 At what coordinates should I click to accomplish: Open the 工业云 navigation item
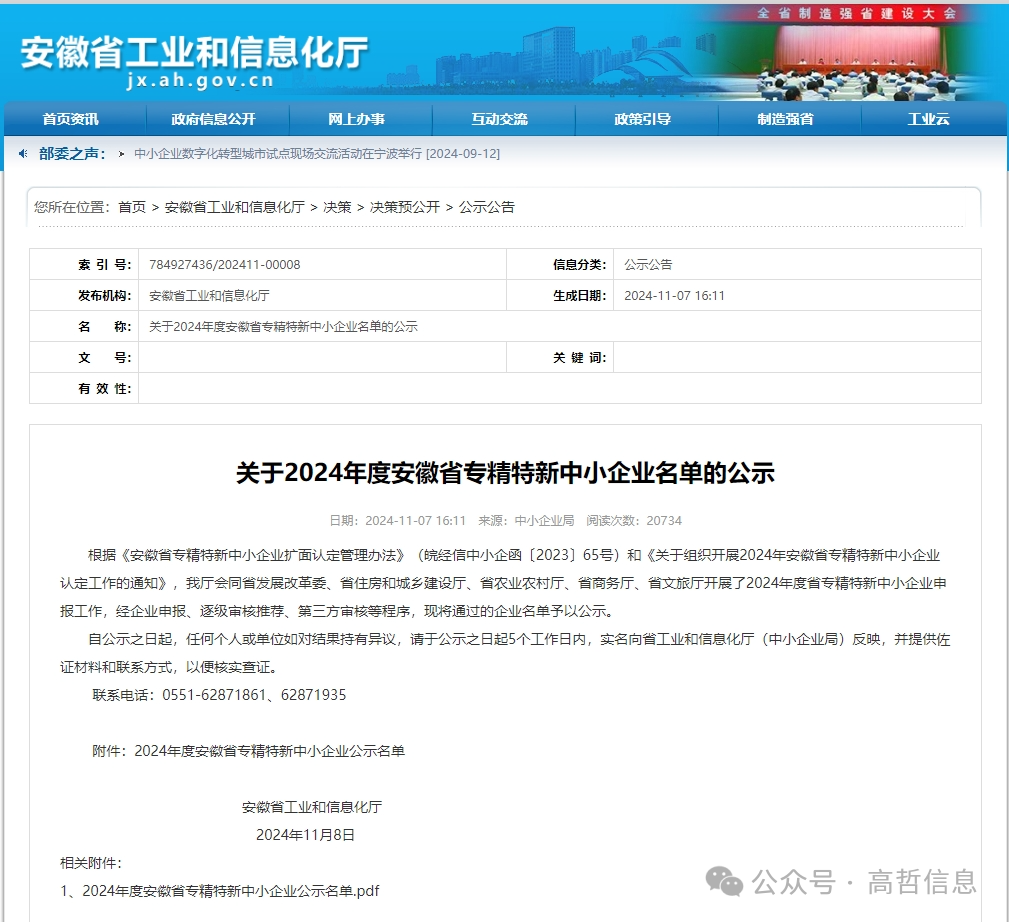point(928,119)
